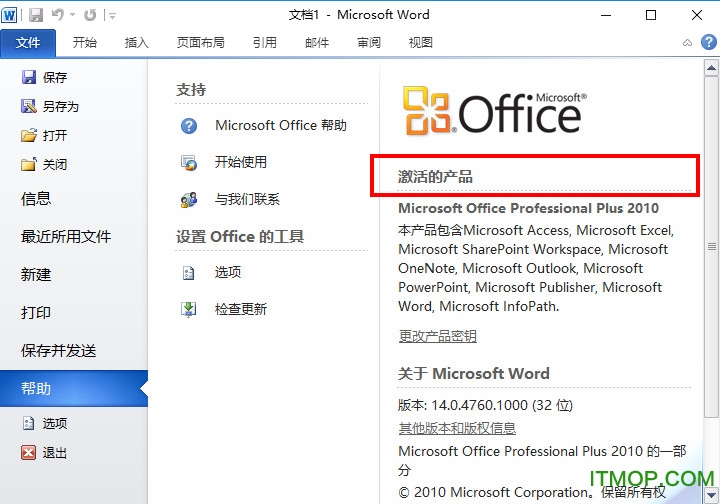
Task: Click Microsoft Office Professional Plus 2010 heading
Action: tap(529, 208)
